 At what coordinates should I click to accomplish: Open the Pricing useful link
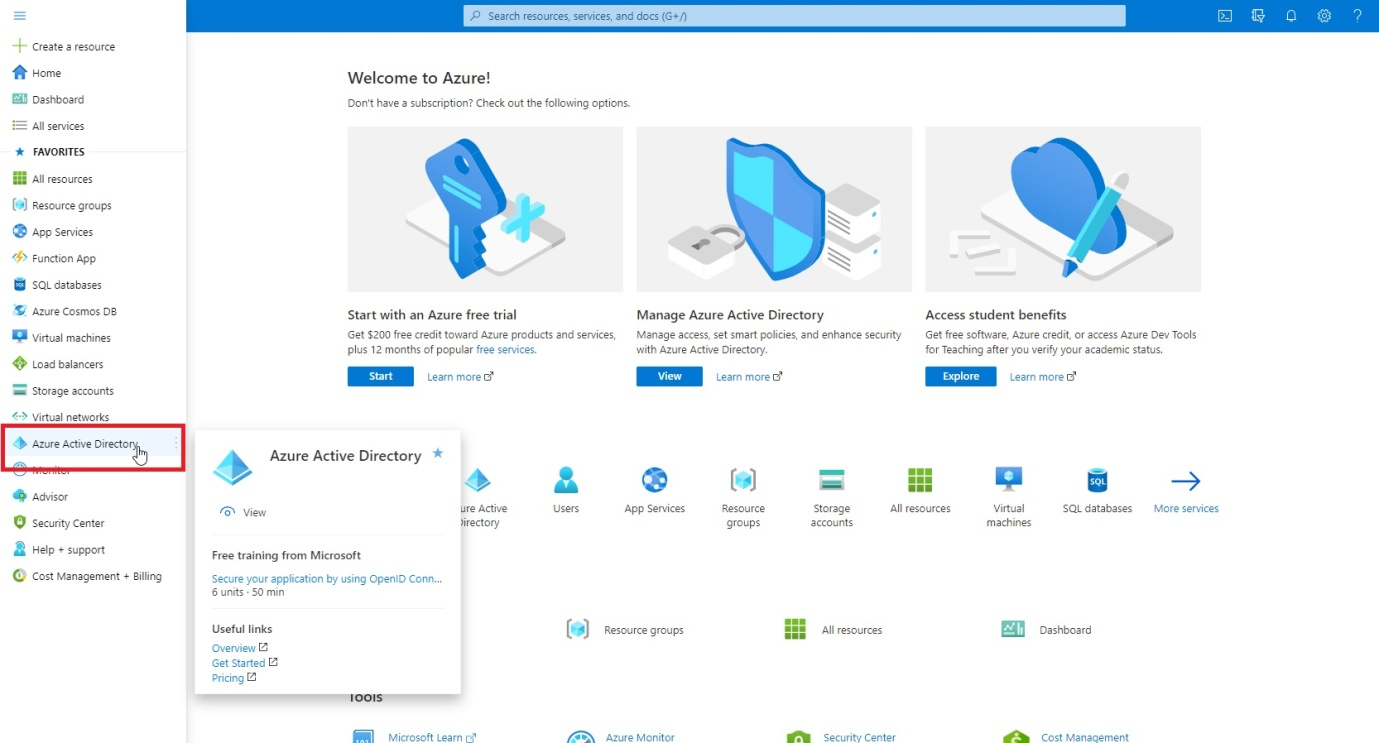(234, 678)
